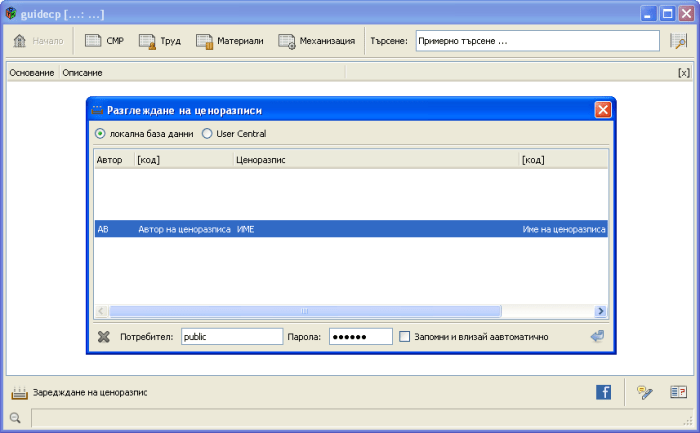The image size is (700, 433).
Task: Maximize the guidecp window
Action: (667, 14)
